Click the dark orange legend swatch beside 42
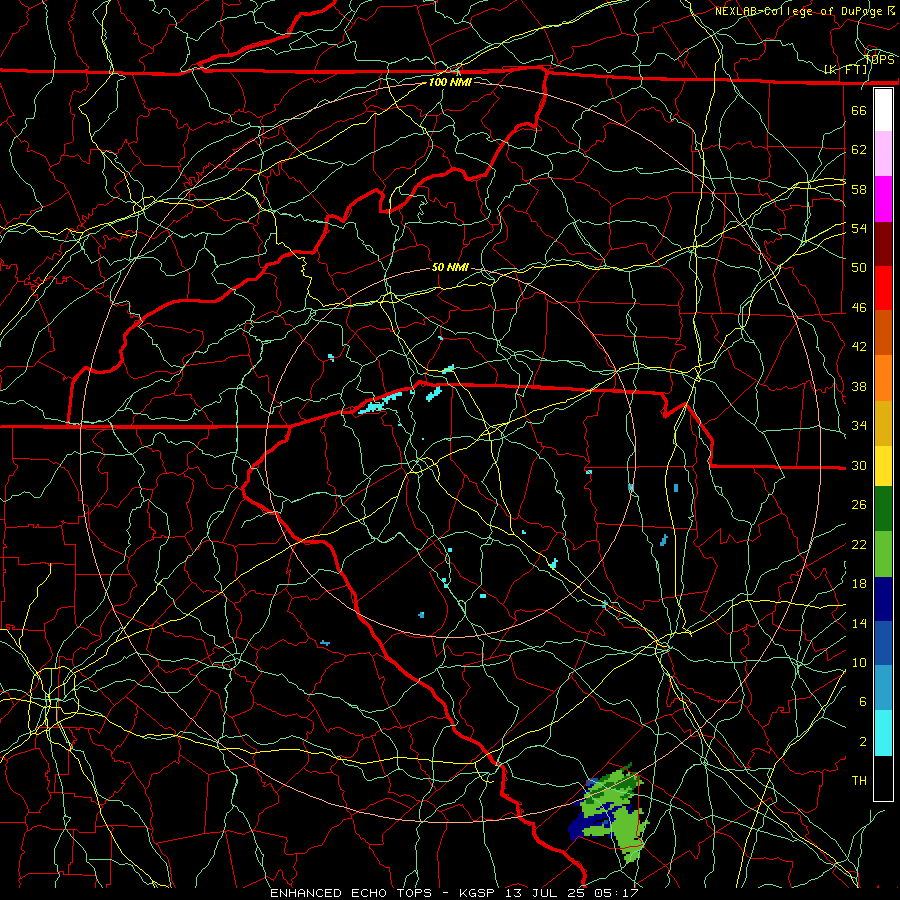The height and width of the screenshot is (900, 900). click(883, 333)
